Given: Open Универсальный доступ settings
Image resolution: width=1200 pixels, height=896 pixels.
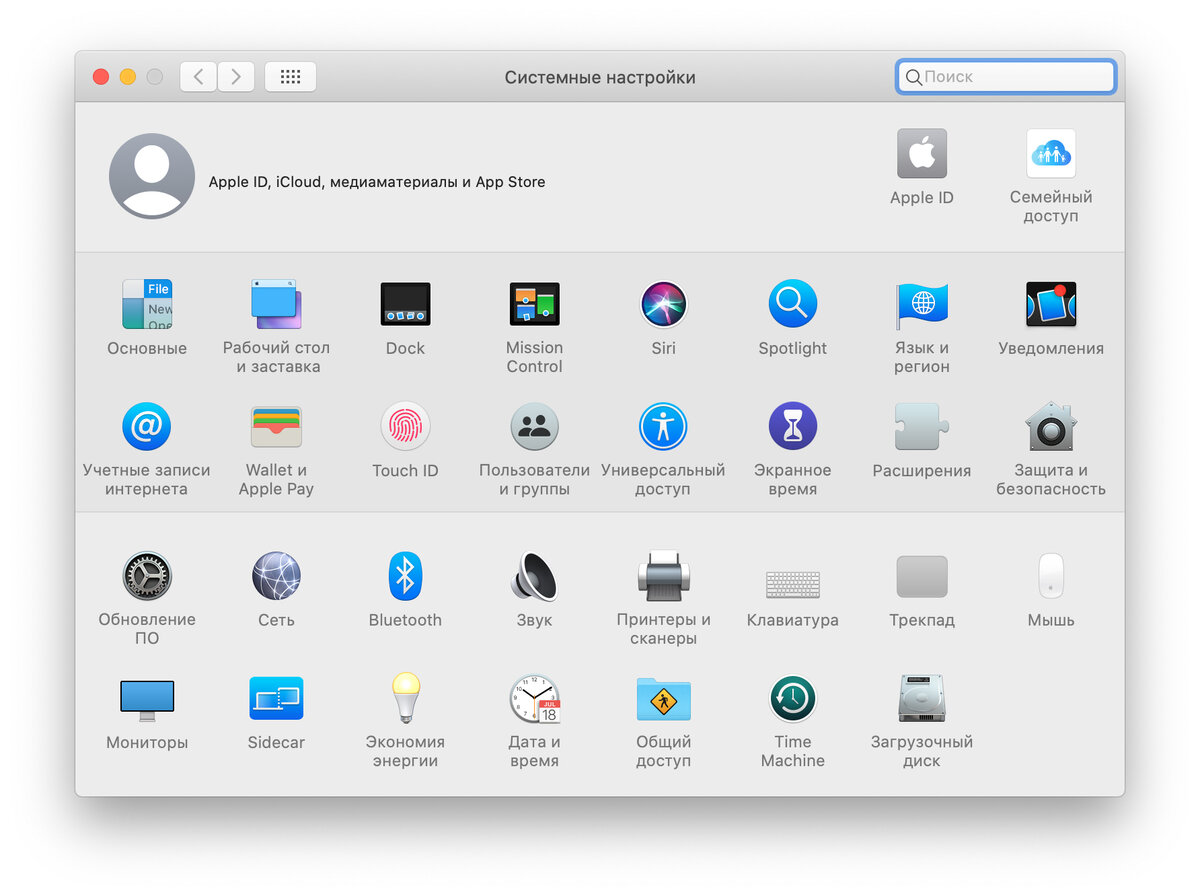Looking at the screenshot, I should coord(663,427).
